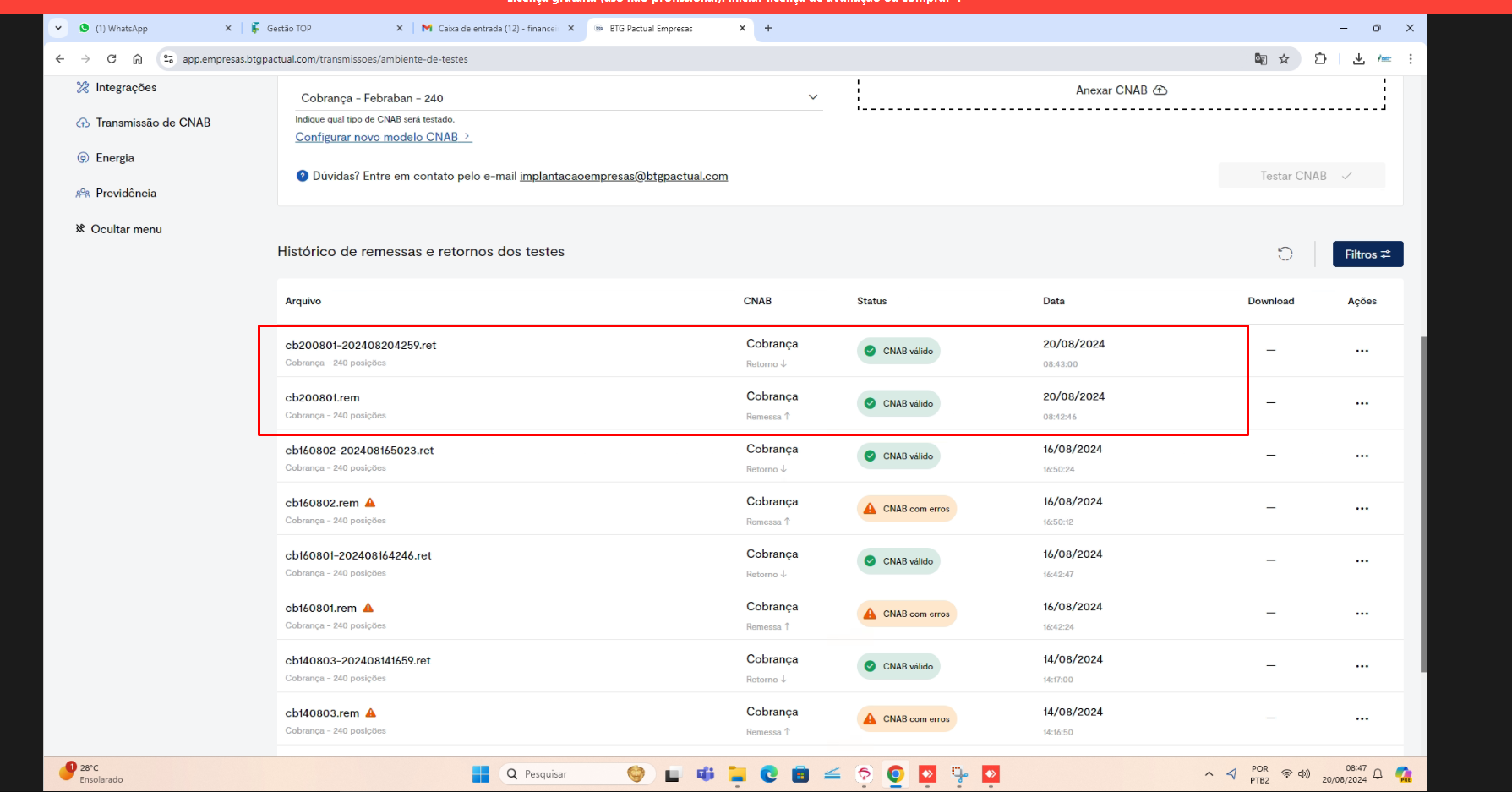Open File Explorer from the taskbar

point(737,774)
